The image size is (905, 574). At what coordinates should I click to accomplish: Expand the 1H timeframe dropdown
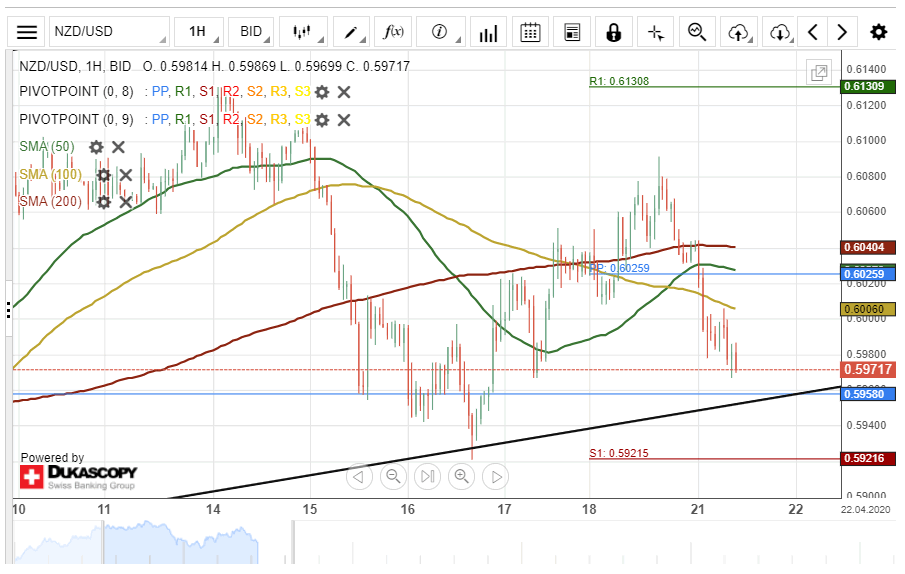pyautogui.click(x=198, y=32)
